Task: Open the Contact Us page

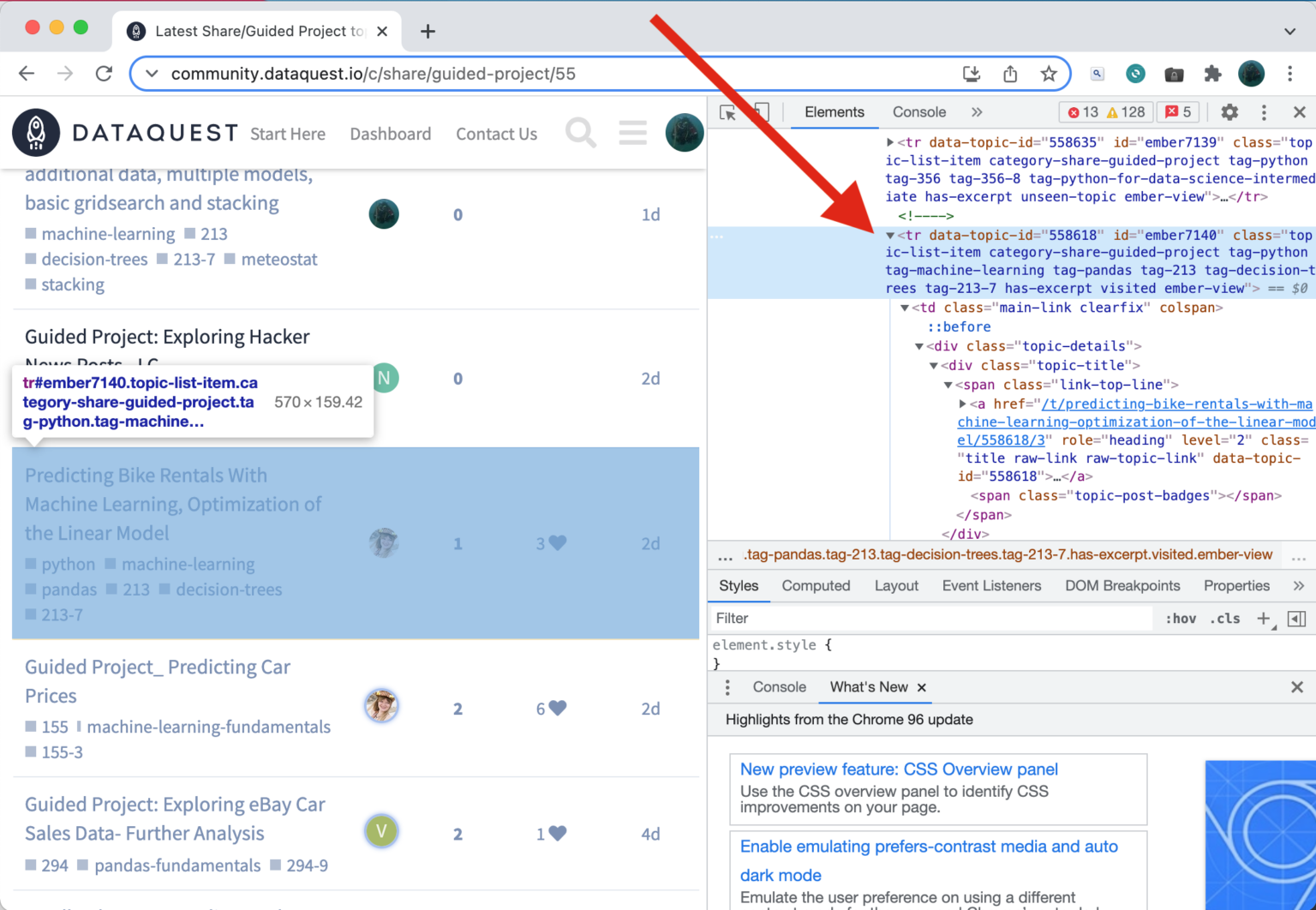Action: coord(496,134)
